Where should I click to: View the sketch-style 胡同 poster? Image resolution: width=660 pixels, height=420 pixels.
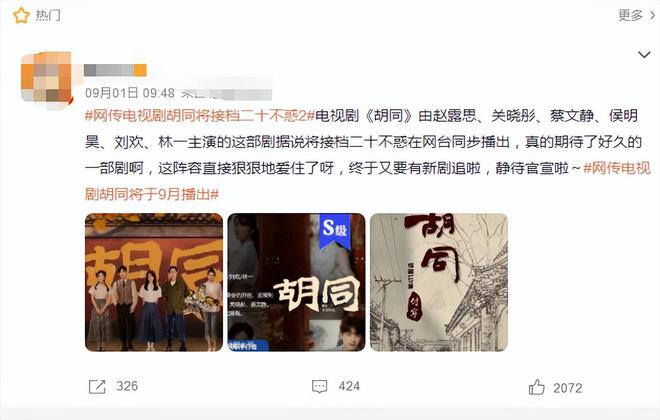[439, 282]
